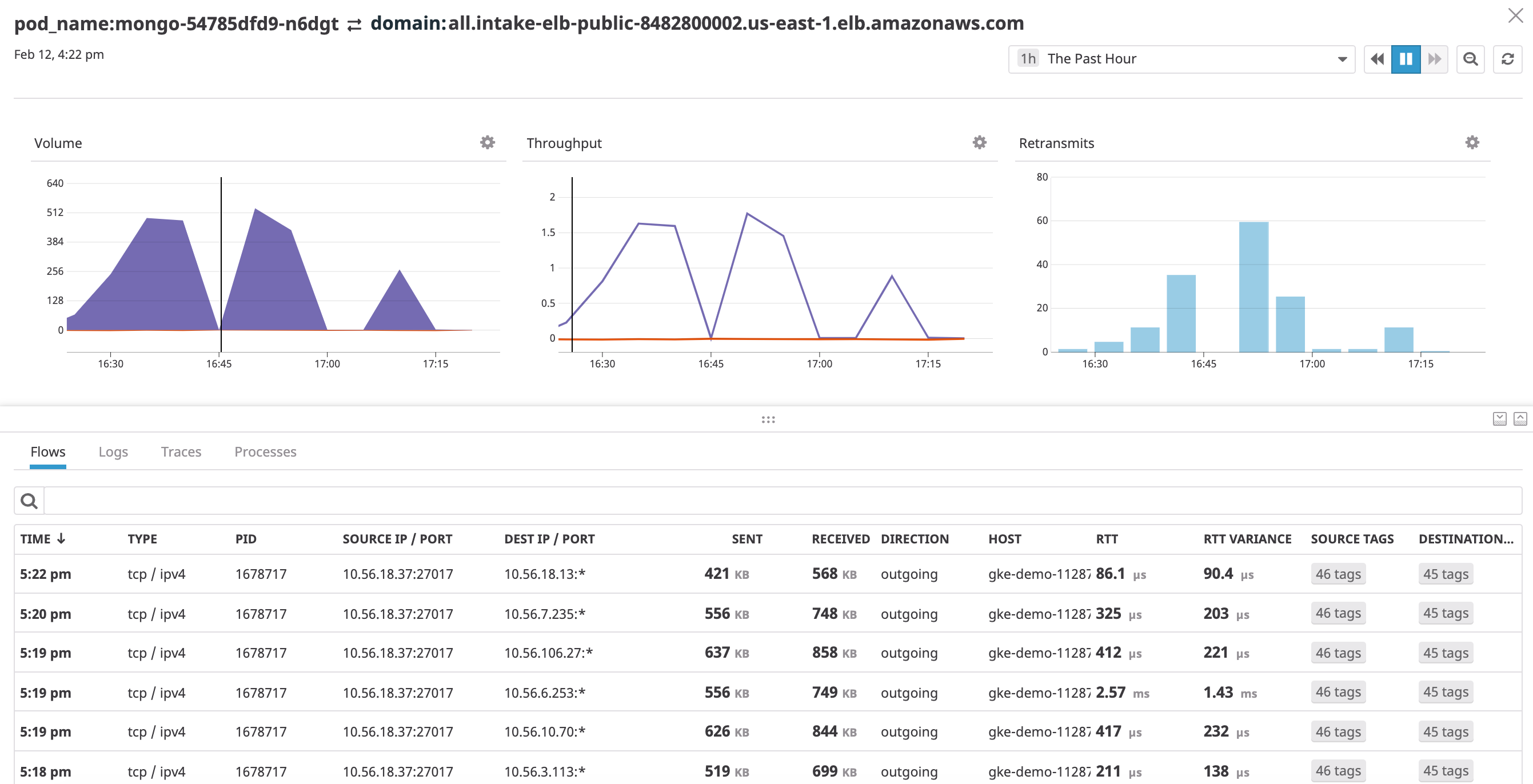Click the flow search input field
The image size is (1533, 784).
click(773, 500)
